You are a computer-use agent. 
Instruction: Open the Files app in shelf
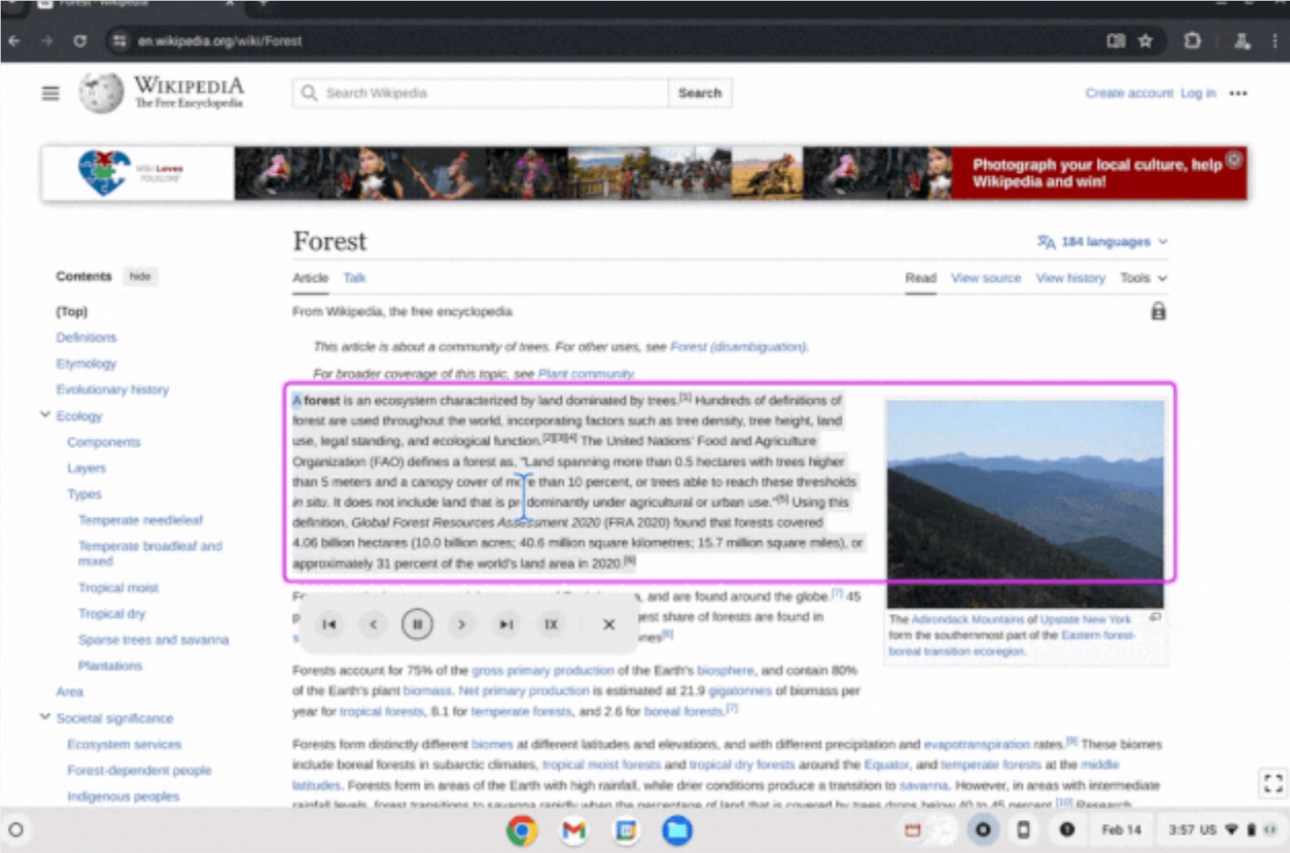pos(677,830)
